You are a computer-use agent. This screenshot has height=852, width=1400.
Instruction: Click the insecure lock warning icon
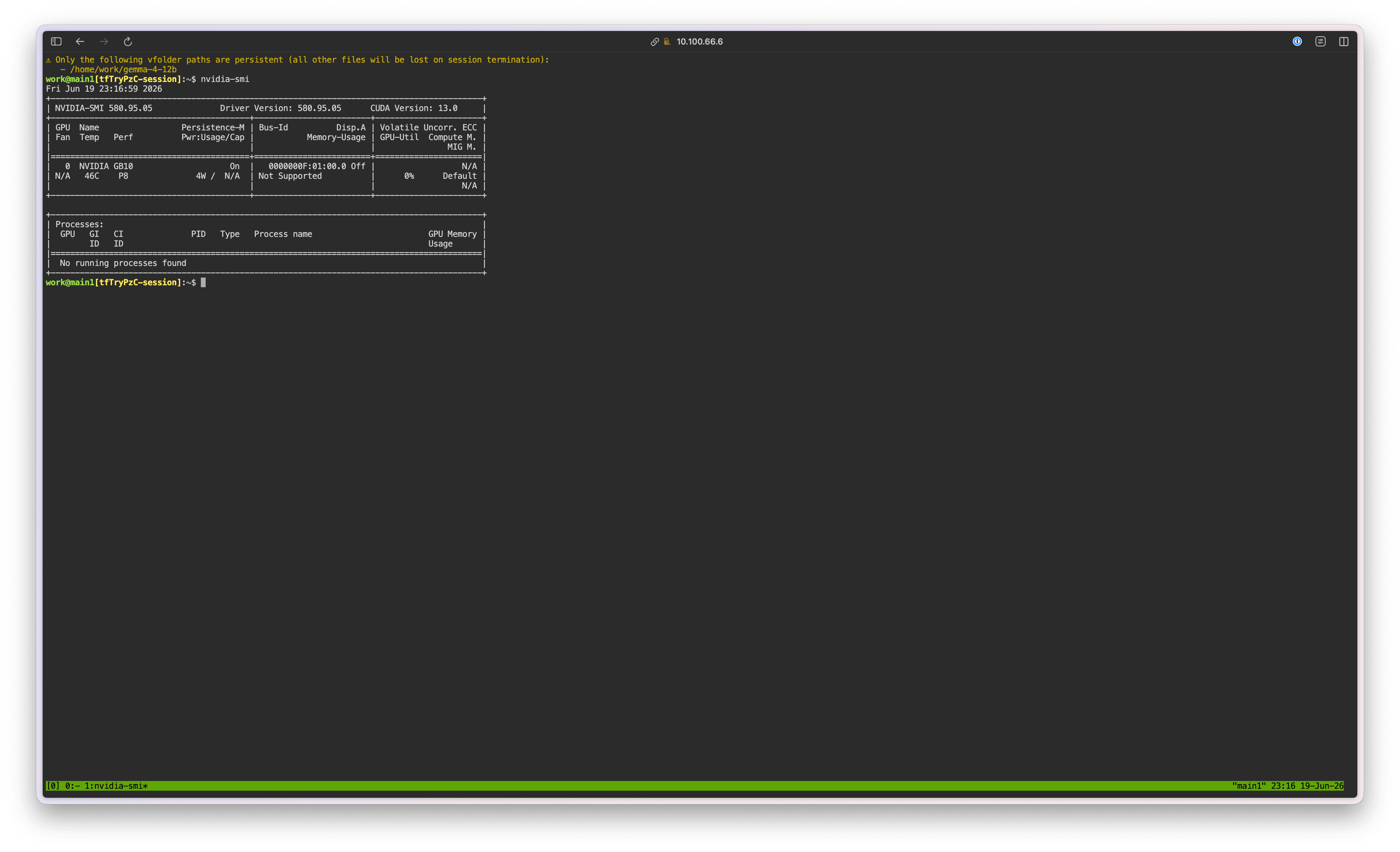[667, 41]
